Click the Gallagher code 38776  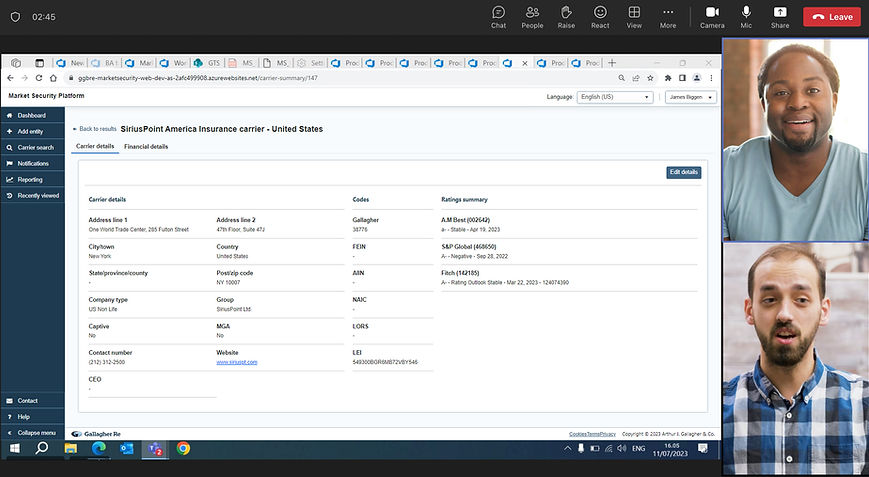[360, 229]
